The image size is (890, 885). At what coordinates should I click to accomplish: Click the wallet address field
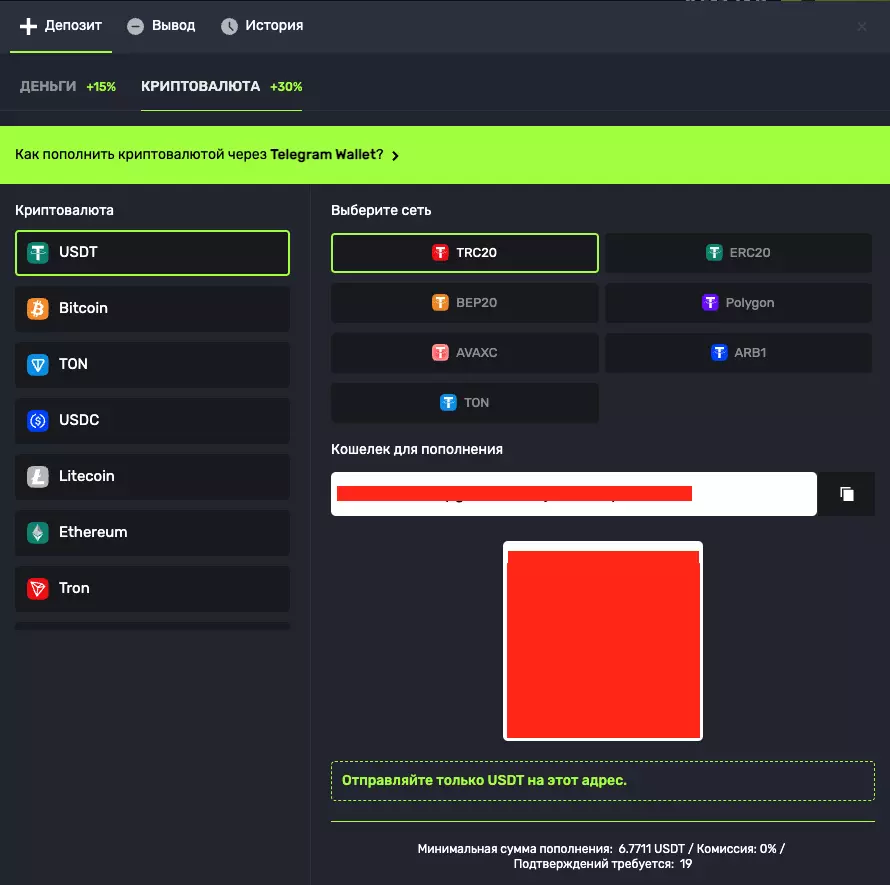(573, 494)
